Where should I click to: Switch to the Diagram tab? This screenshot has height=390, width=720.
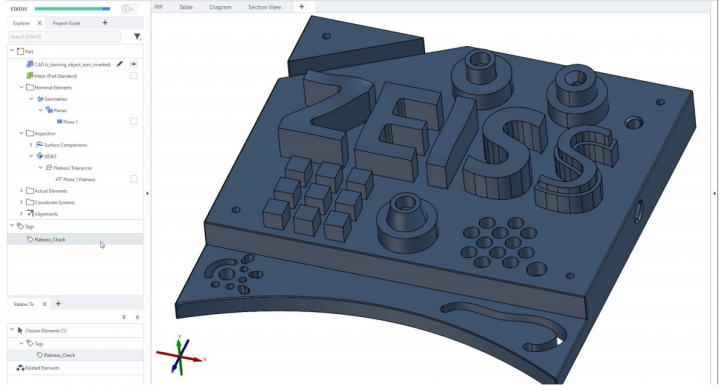coord(220,7)
